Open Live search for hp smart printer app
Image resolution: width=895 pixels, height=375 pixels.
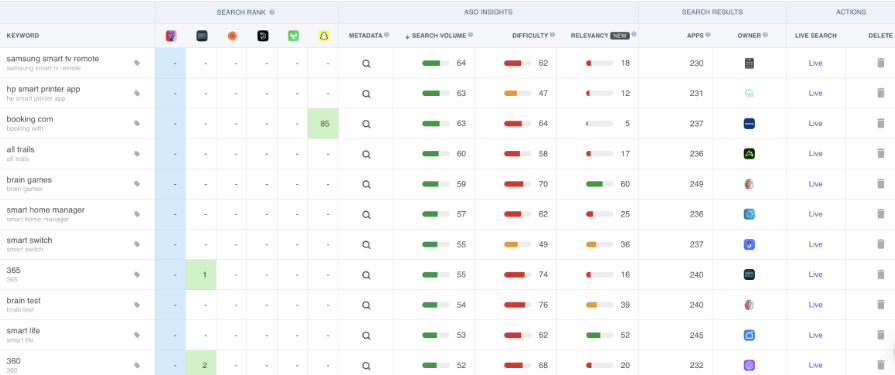[x=815, y=94]
